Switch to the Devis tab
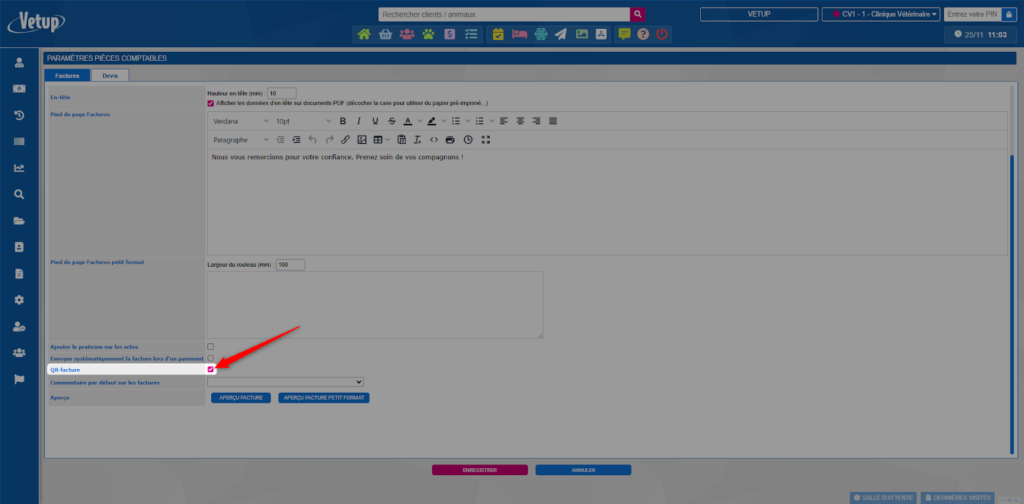The width and height of the screenshot is (1024, 504). tap(110, 75)
